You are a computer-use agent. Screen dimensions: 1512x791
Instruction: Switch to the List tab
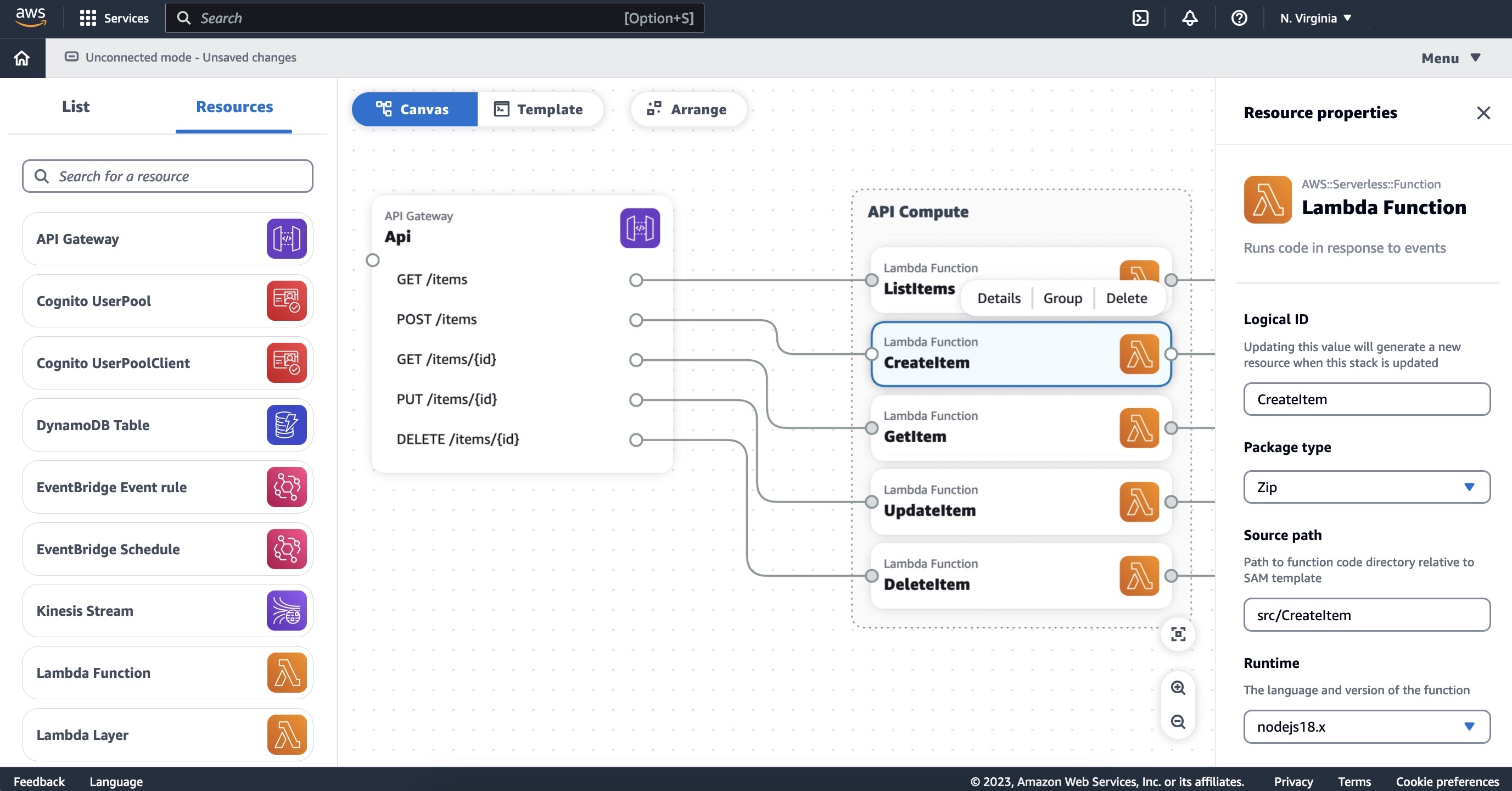tap(76, 106)
